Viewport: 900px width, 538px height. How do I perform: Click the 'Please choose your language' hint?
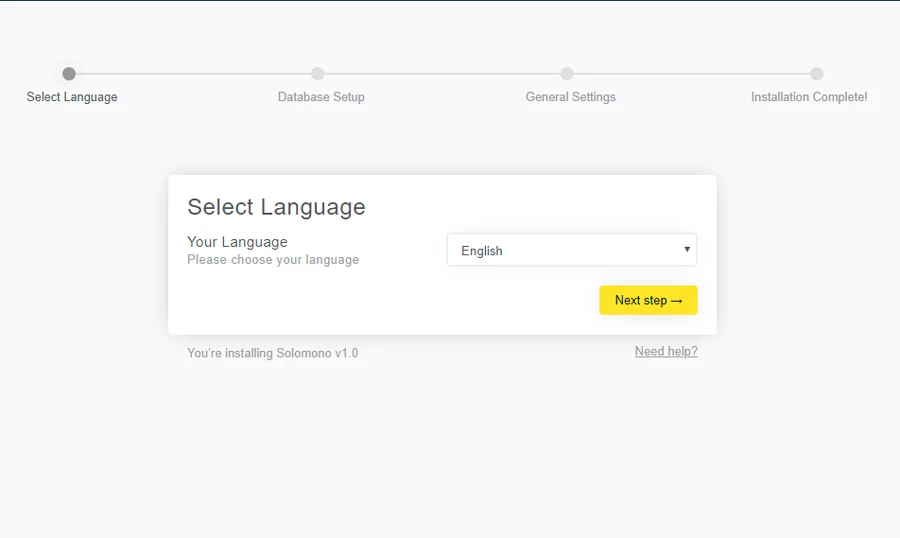tap(273, 260)
